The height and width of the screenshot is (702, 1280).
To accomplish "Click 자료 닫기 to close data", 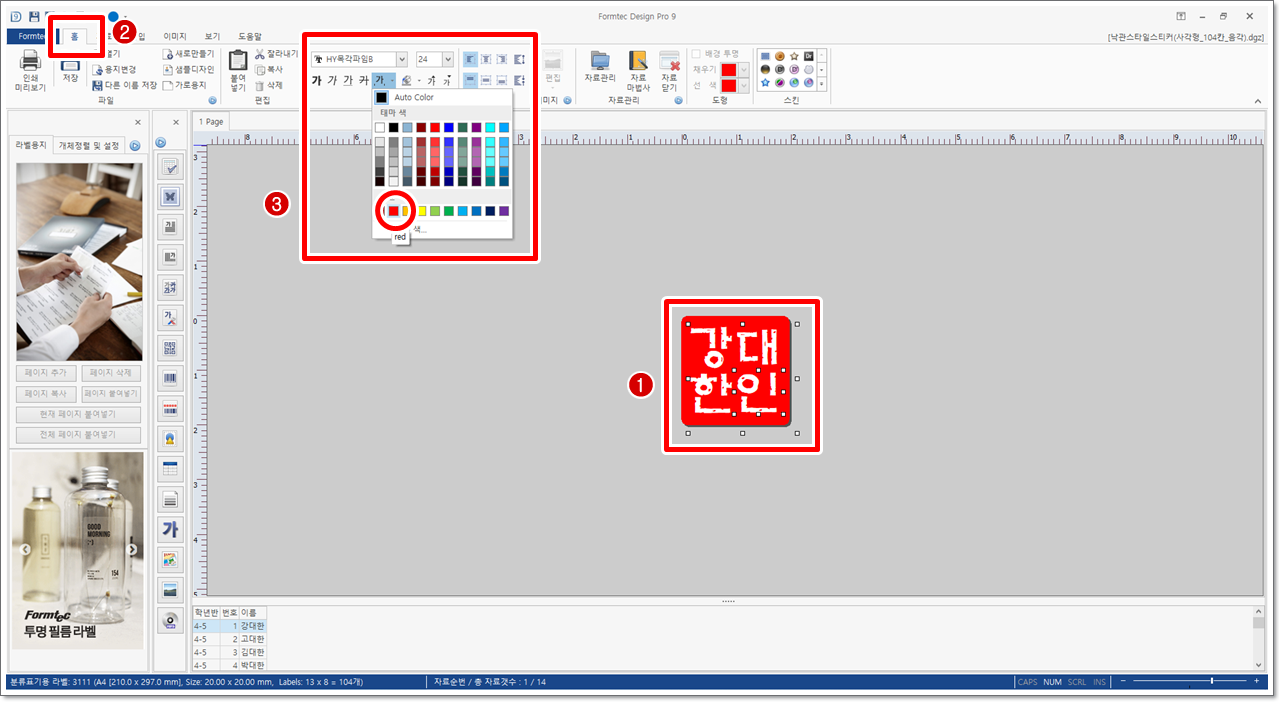I will [x=670, y=71].
